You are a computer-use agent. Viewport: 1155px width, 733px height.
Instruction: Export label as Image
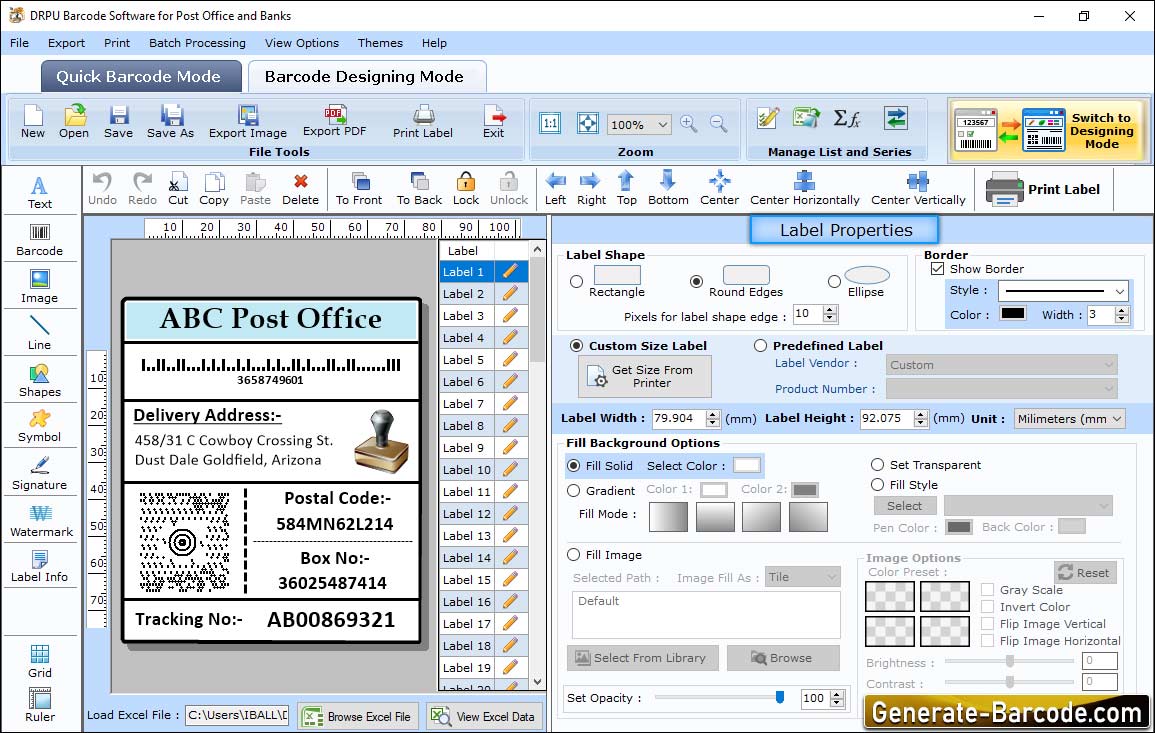pyautogui.click(x=248, y=122)
